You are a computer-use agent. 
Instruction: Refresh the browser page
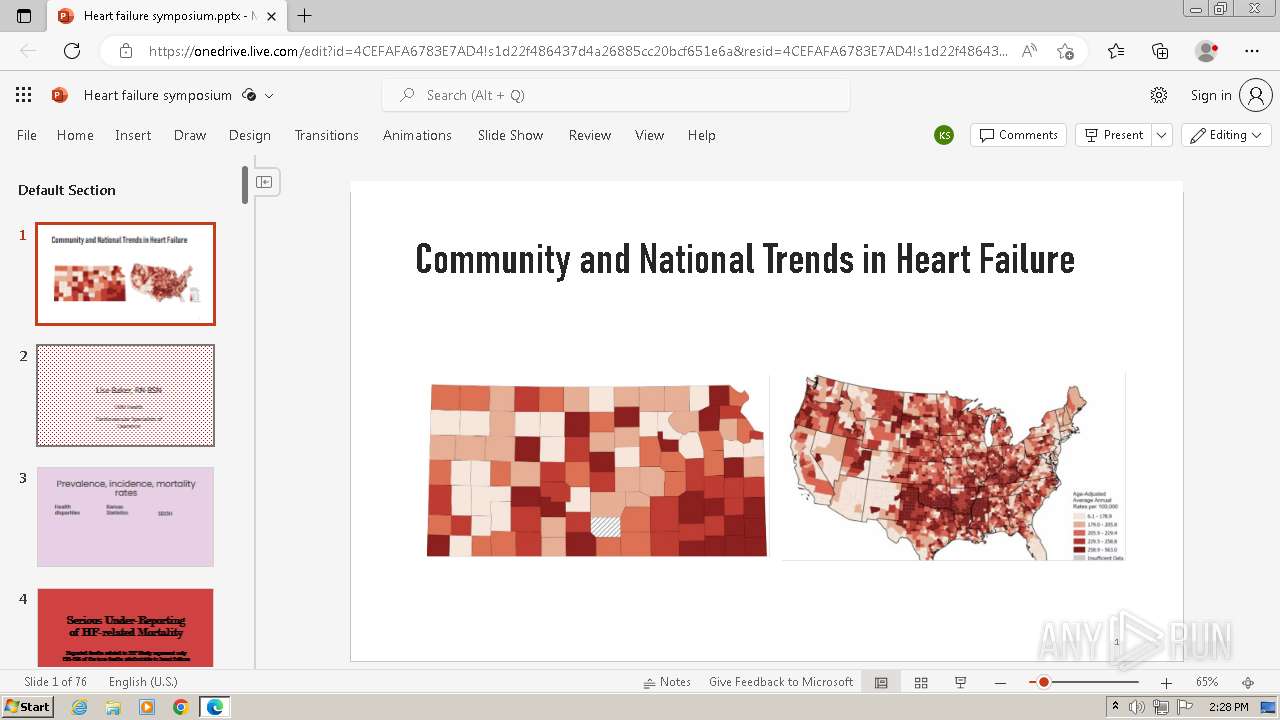[72, 51]
